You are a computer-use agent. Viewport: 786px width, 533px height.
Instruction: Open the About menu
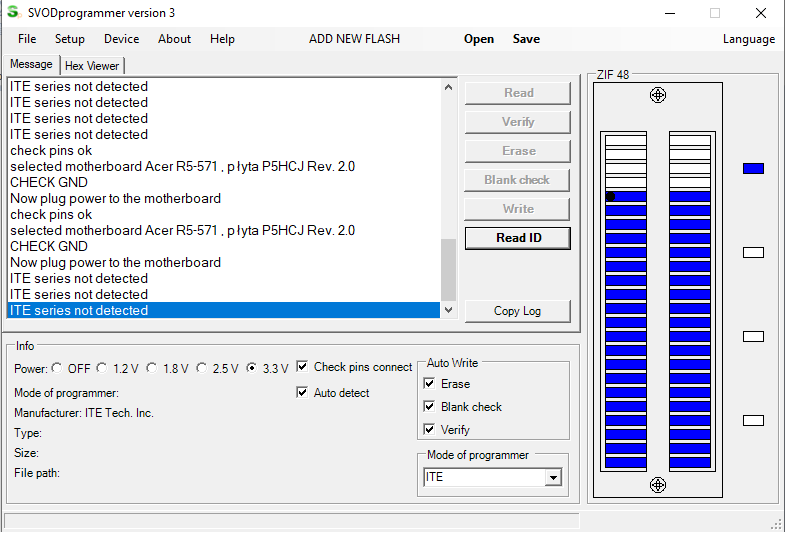174,39
